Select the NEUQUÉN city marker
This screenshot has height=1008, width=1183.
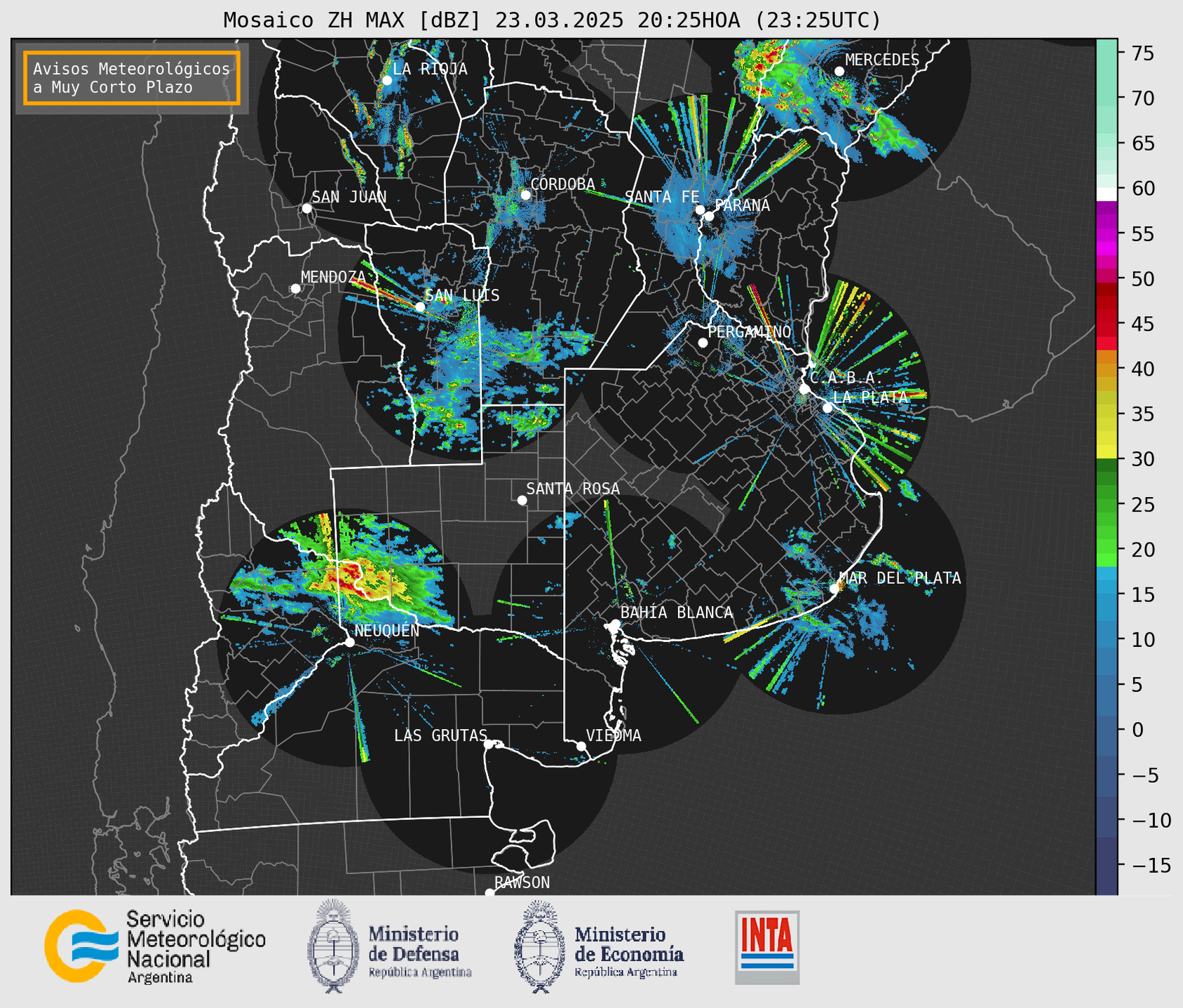pos(349,642)
